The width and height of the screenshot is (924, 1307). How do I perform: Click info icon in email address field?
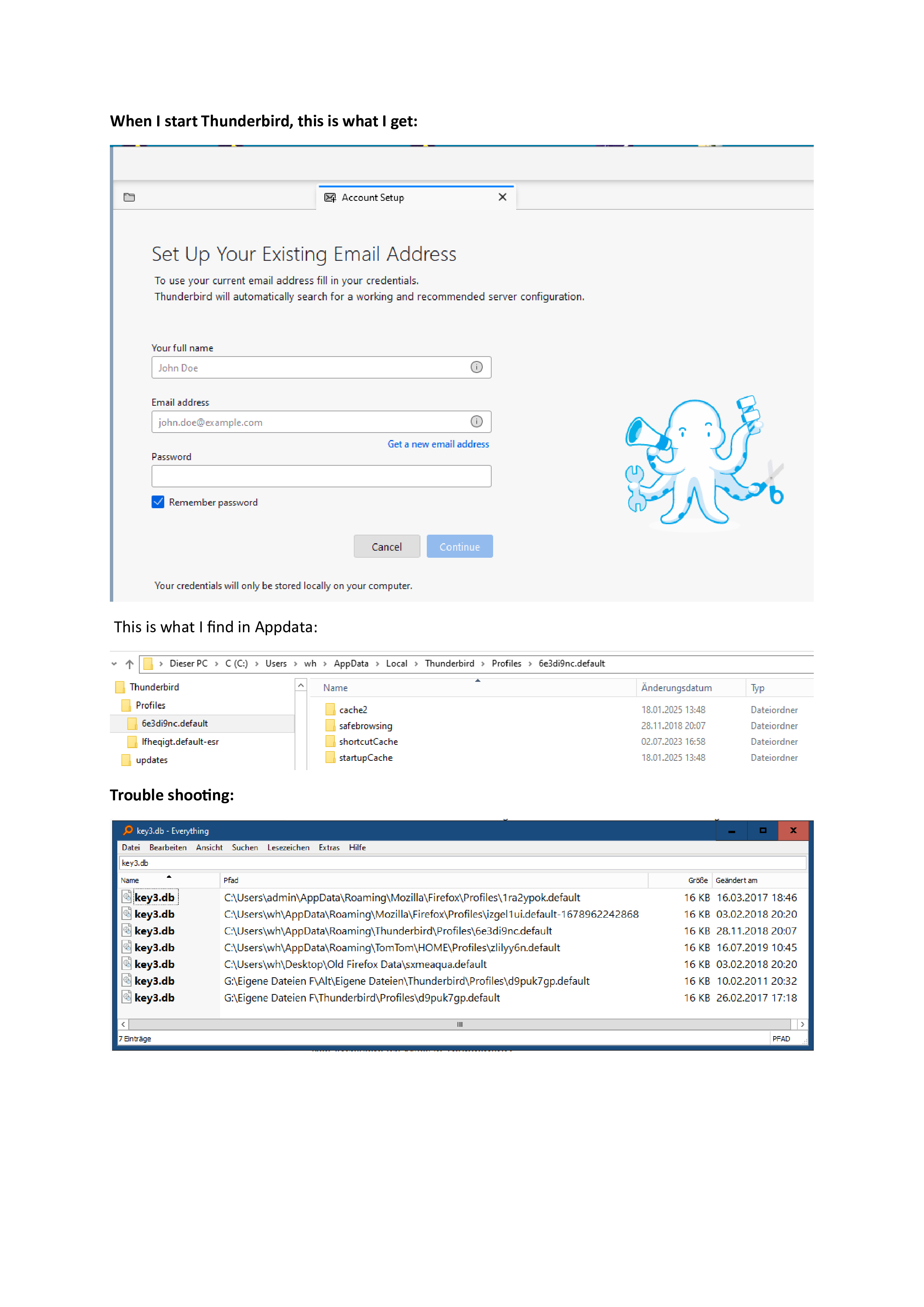click(x=476, y=422)
